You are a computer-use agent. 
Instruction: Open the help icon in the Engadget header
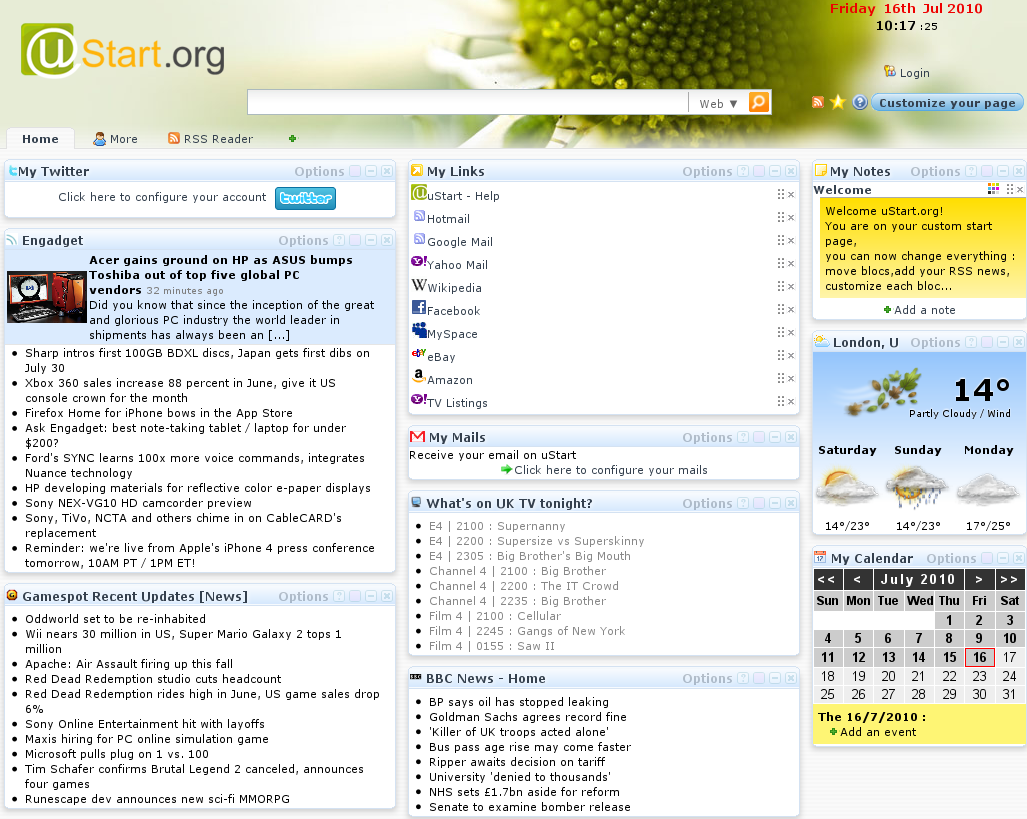point(339,240)
